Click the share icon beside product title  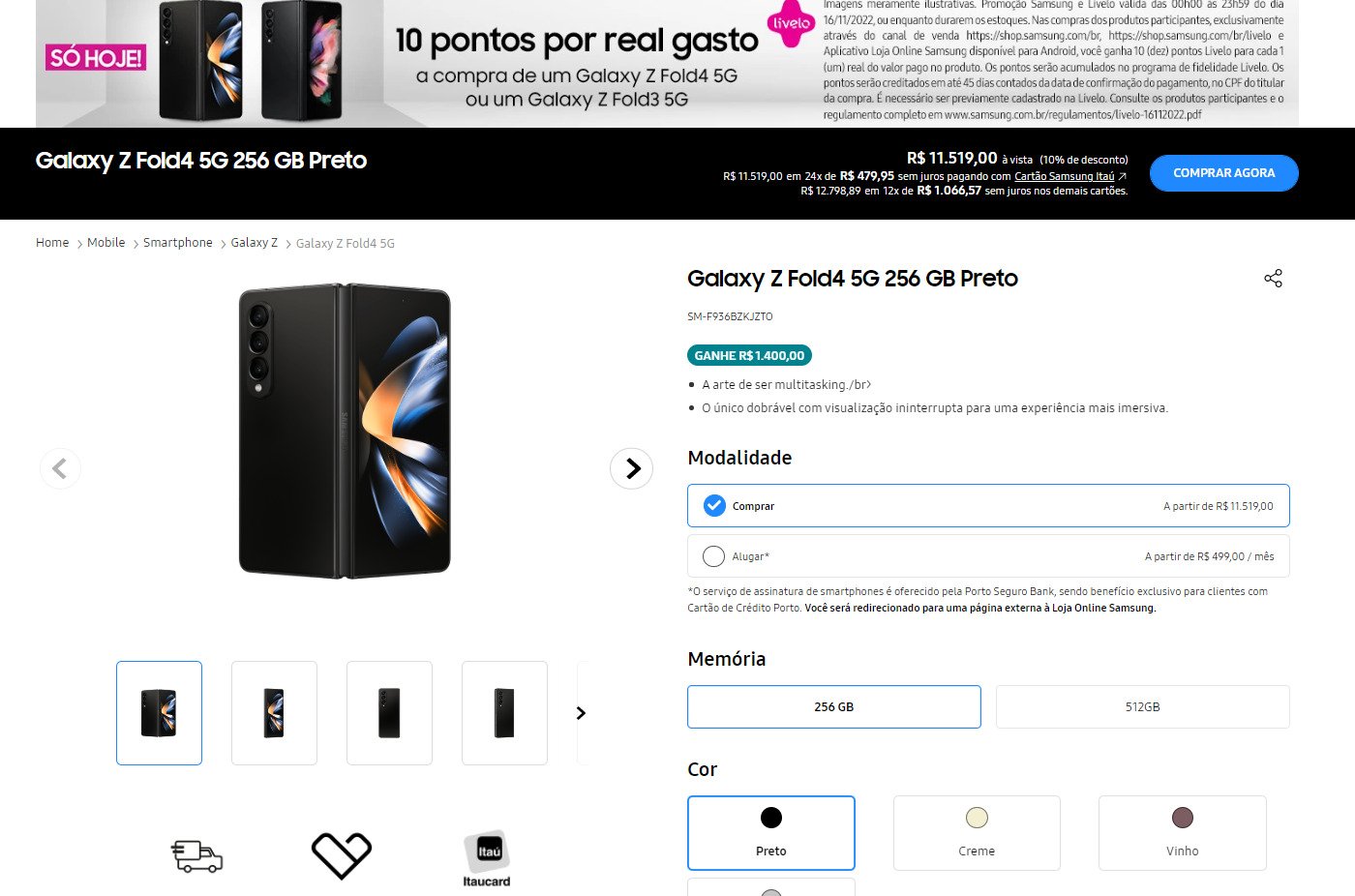[x=1273, y=279]
